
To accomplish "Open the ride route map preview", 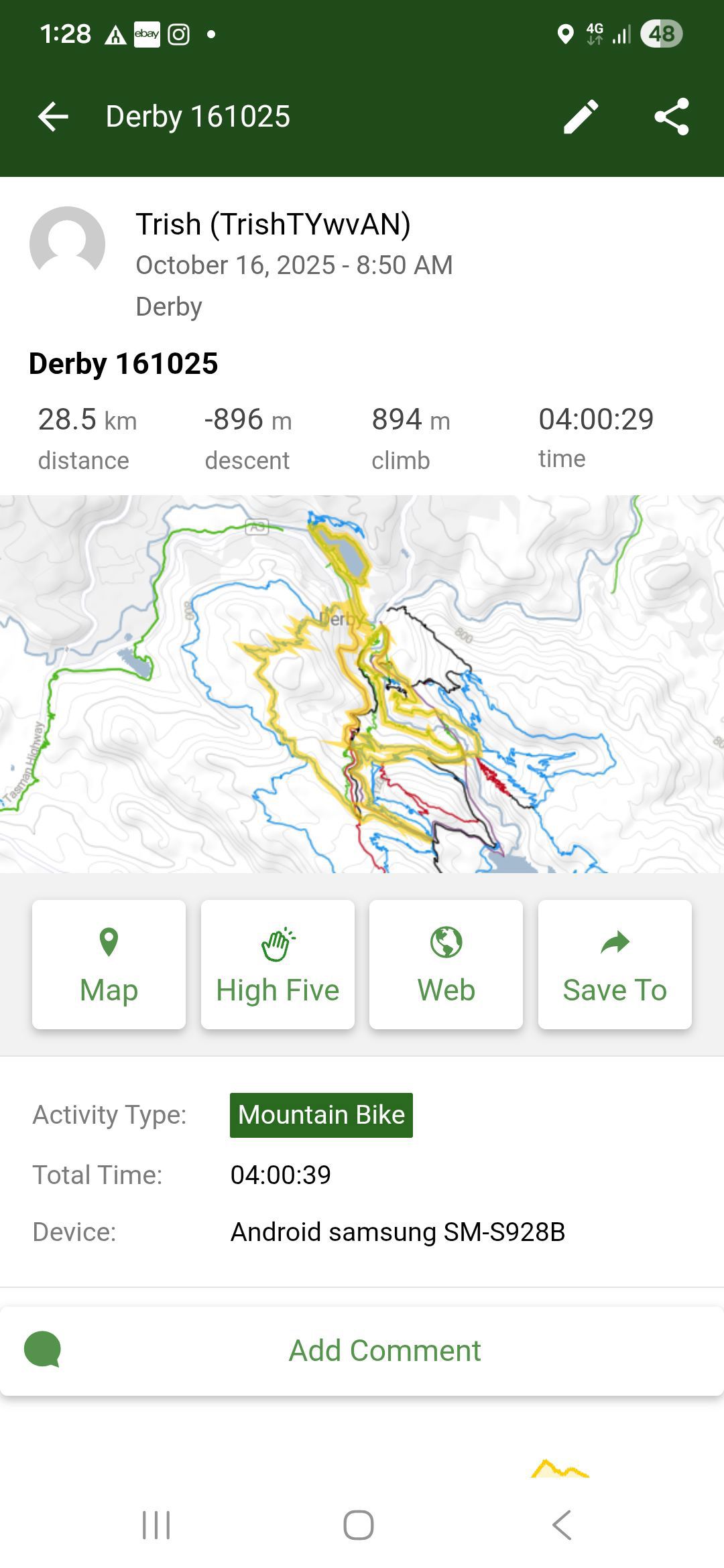I will [x=362, y=683].
